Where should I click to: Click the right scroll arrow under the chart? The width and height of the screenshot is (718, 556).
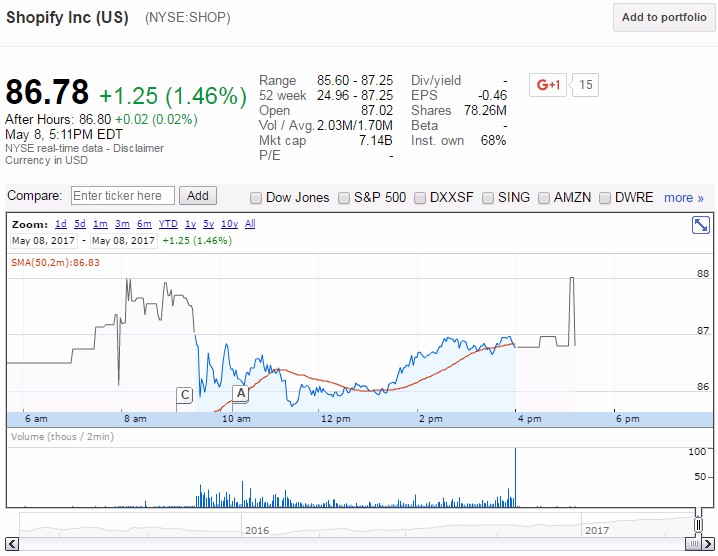pyautogui.click(x=708, y=544)
